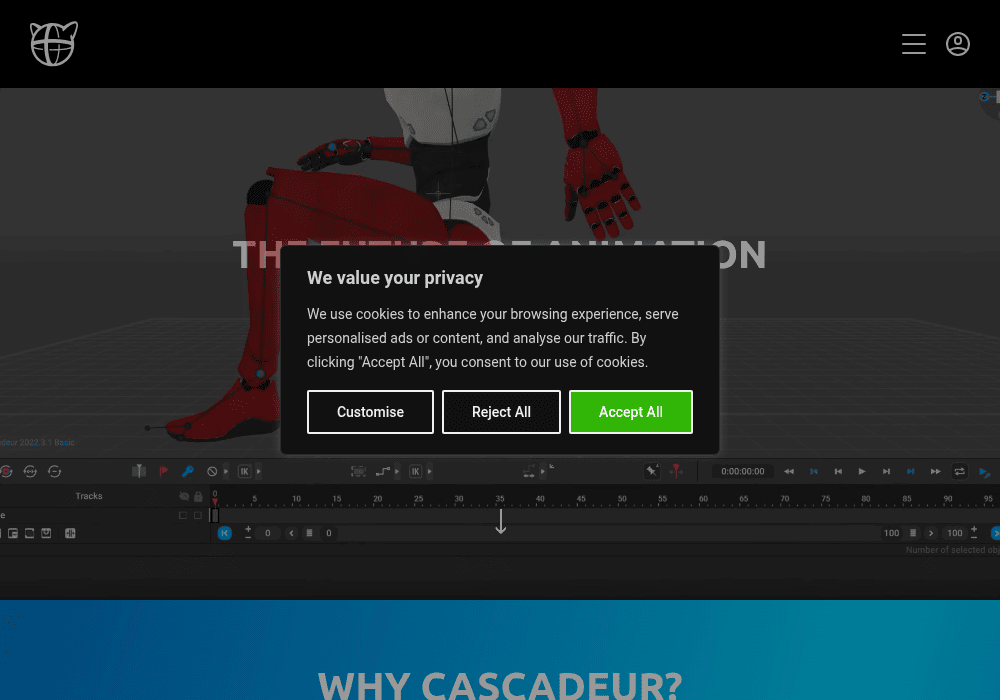
Task: Click the crossed-circle prohibit icon
Action: pos(212,472)
